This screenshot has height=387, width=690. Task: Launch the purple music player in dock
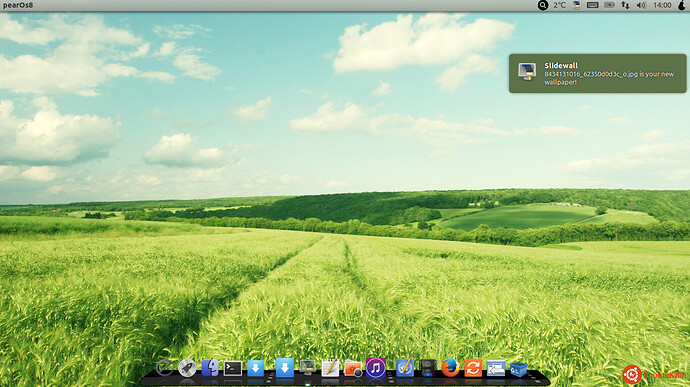click(x=375, y=368)
